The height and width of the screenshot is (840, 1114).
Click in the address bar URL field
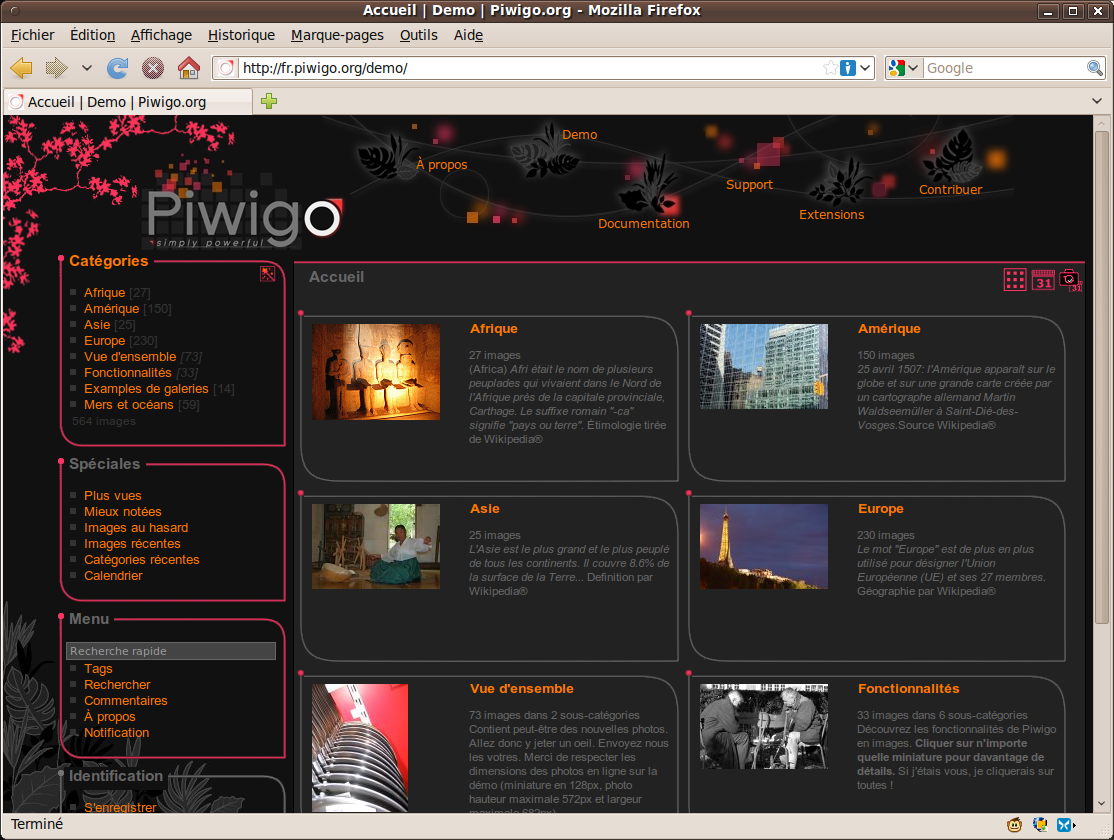click(x=529, y=68)
